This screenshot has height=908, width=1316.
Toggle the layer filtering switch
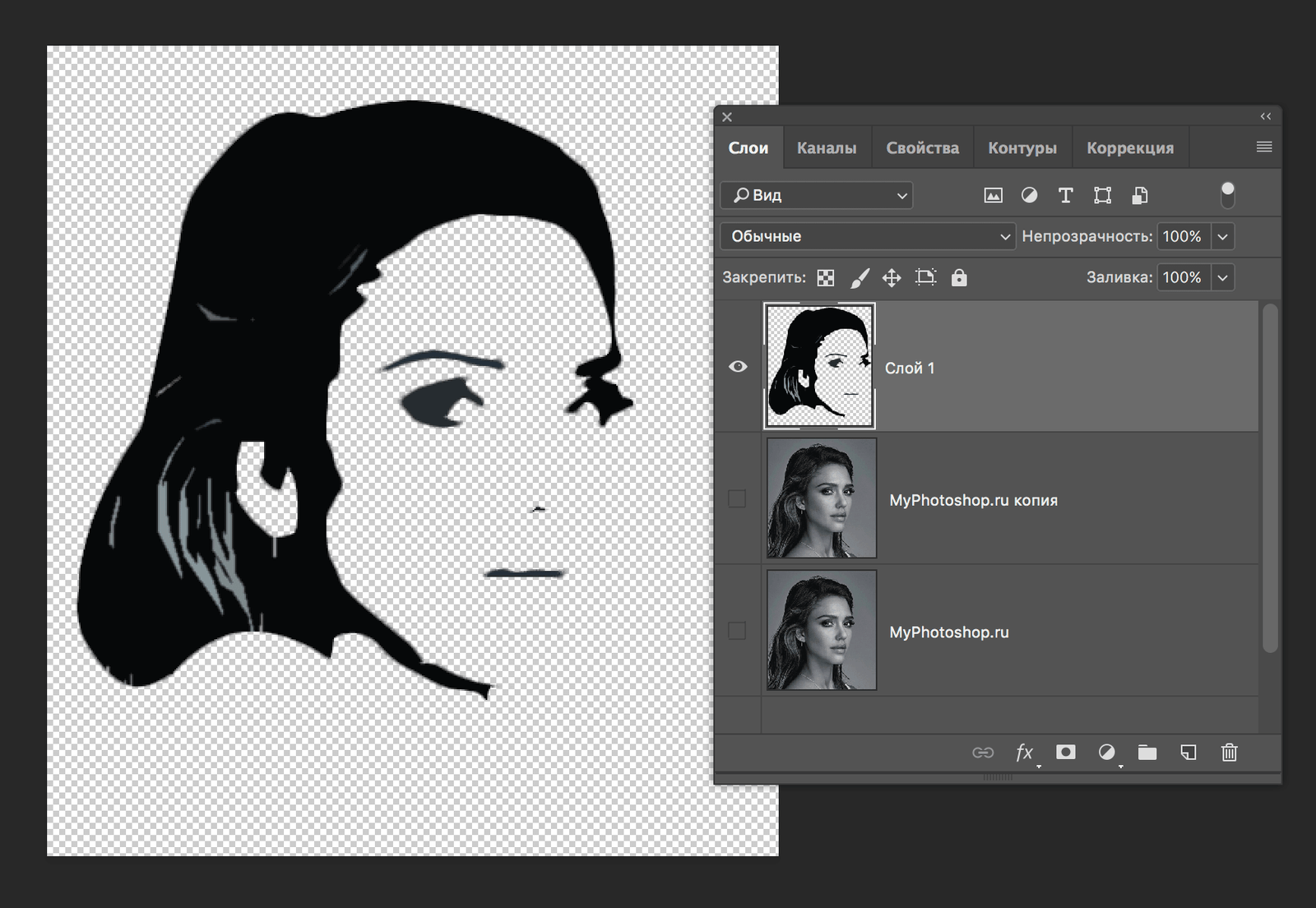[x=1227, y=195]
